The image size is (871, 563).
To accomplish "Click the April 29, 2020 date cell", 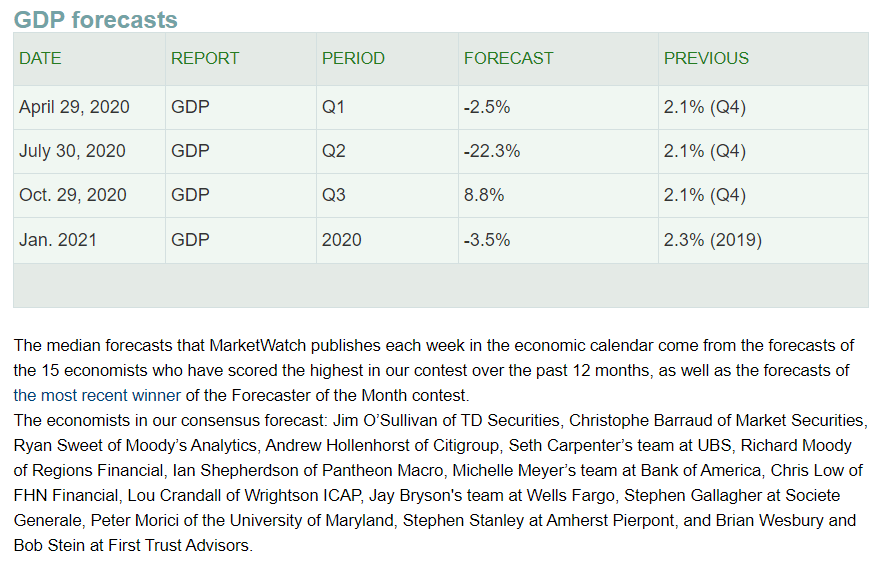I will pos(89,107).
